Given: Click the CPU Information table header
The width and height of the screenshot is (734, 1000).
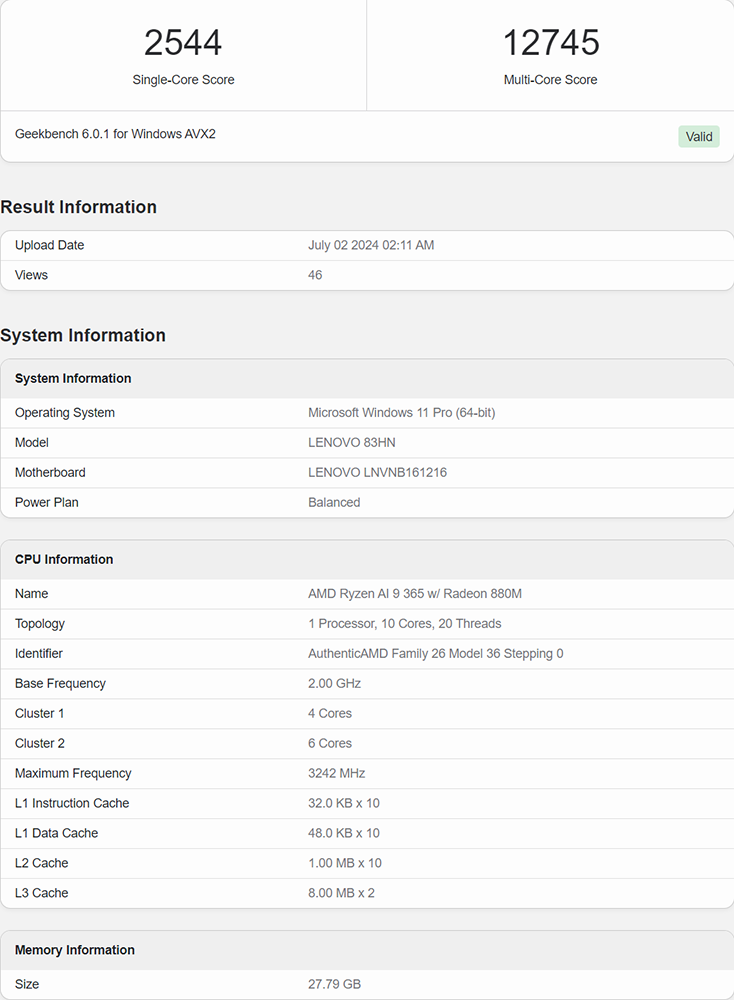Looking at the screenshot, I should click(x=64, y=559).
